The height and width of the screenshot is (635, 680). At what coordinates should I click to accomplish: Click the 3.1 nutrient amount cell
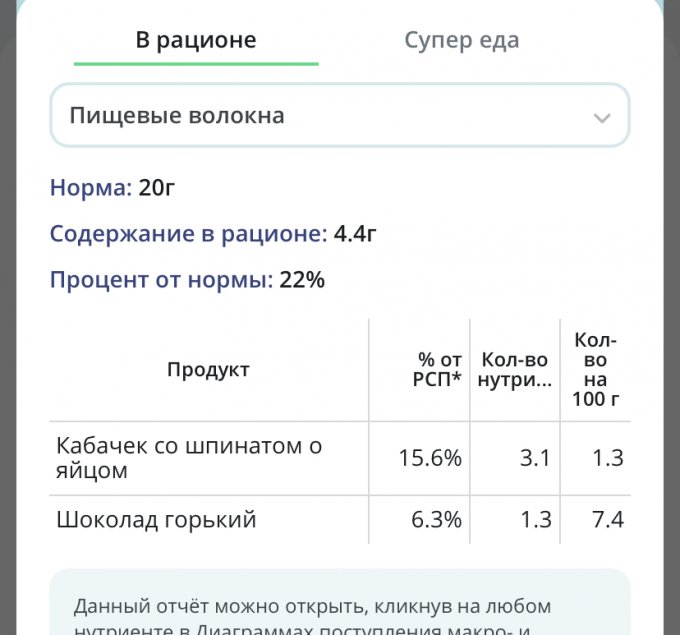(535, 458)
